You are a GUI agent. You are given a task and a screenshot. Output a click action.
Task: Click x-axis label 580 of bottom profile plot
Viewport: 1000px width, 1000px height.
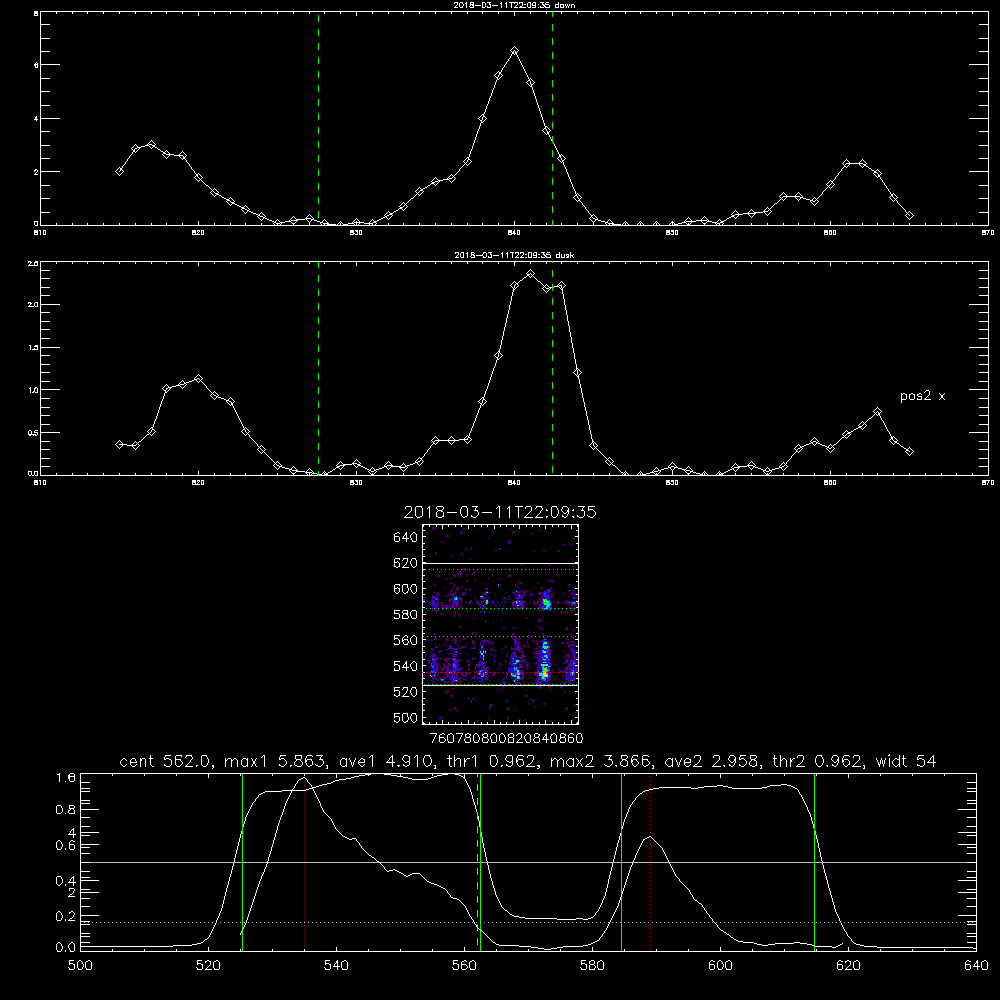pos(592,966)
